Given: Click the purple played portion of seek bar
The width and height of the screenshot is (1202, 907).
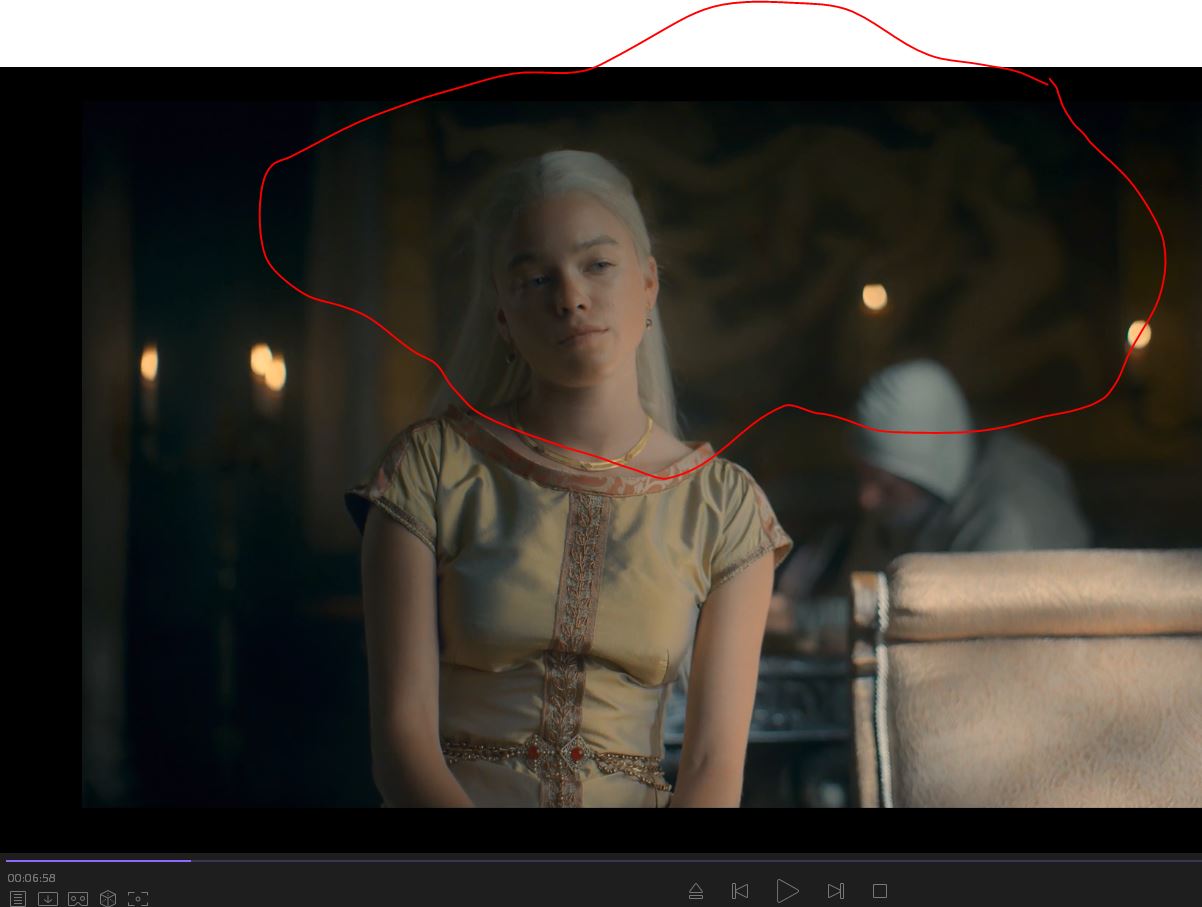Looking at the screenshot, I should click(98, 860).
